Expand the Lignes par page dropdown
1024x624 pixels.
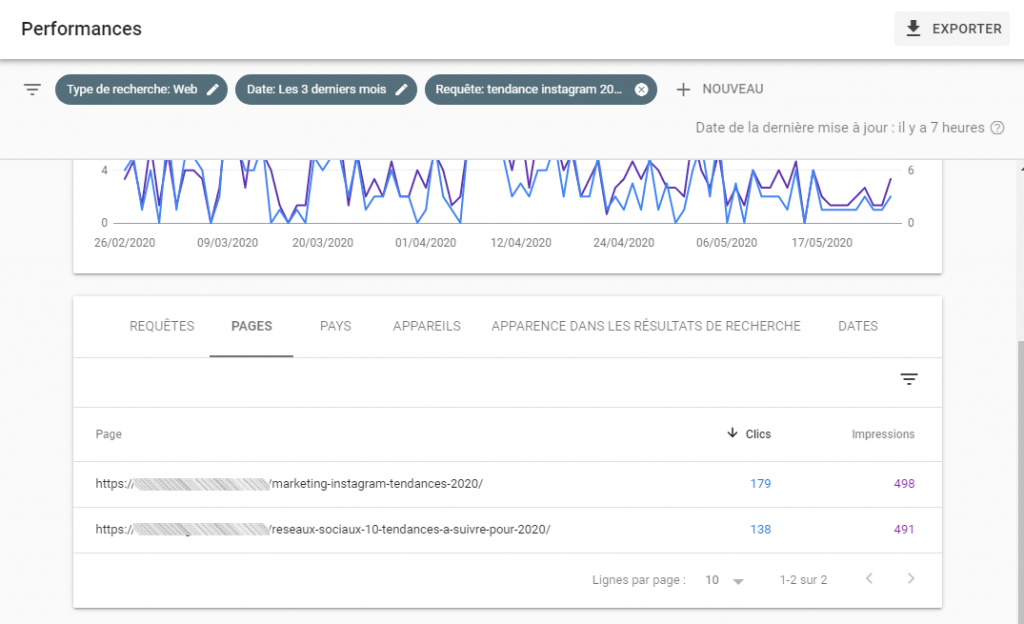click(725, 580)
